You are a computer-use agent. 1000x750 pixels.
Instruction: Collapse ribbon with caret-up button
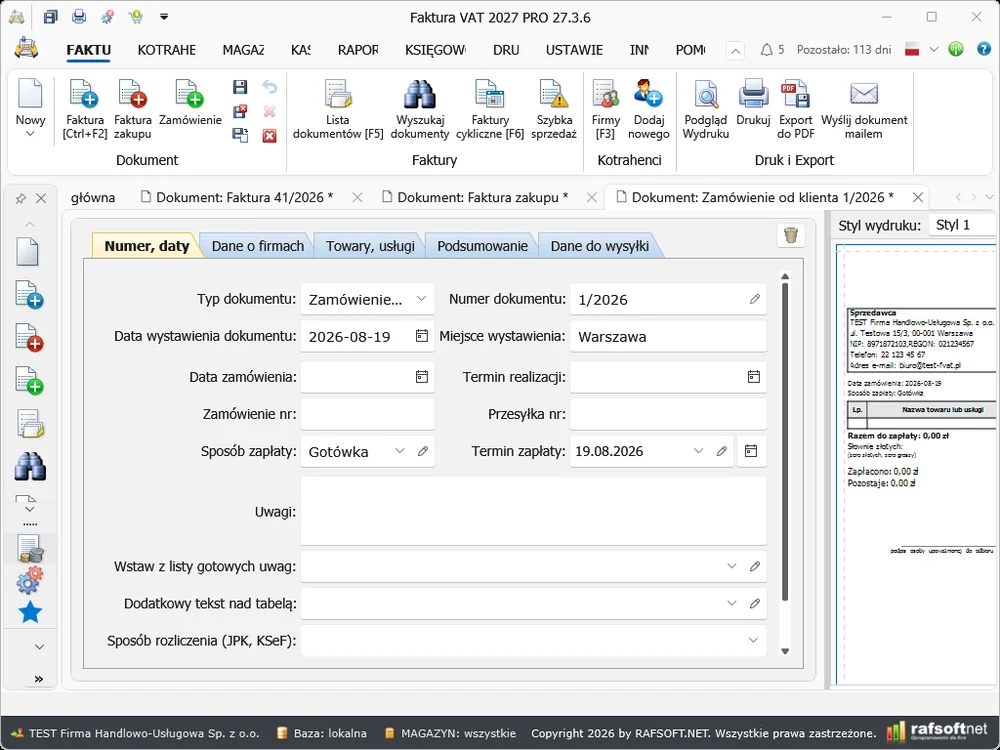735,50
